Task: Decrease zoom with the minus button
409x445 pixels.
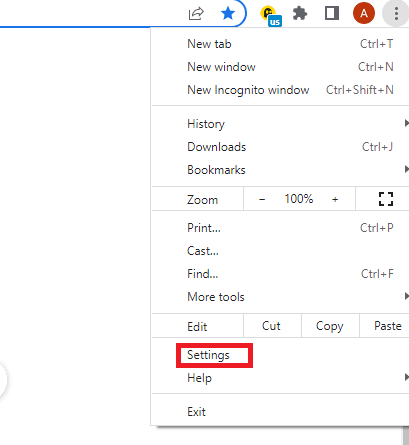Action: (262, 199)
